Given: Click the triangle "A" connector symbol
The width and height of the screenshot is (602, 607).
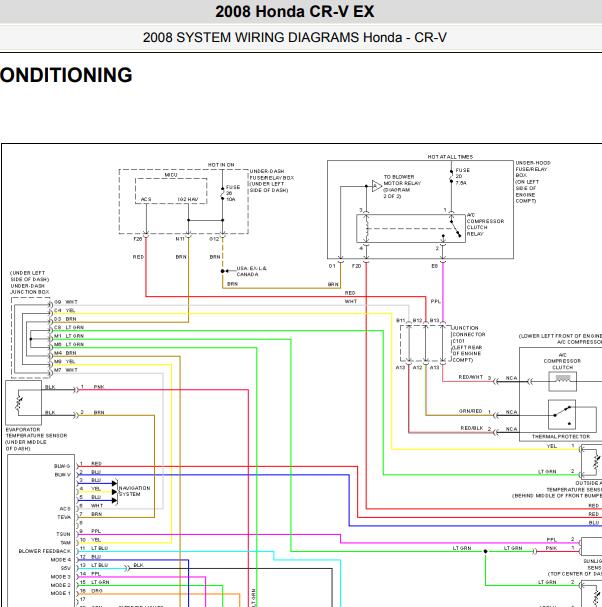Looking at the screenshot, I should [377, 186].
